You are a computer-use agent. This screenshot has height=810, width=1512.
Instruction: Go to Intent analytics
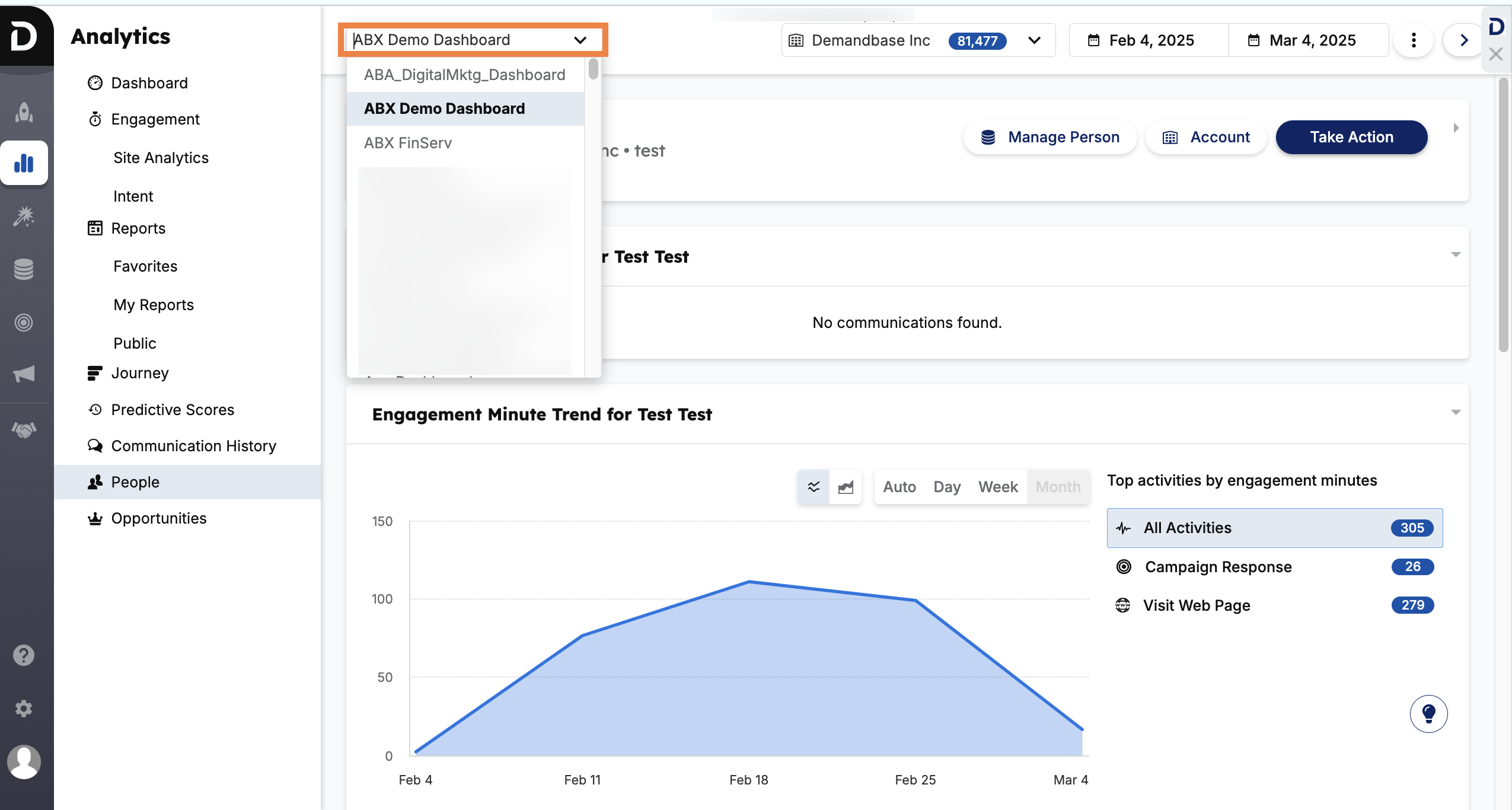133,196
